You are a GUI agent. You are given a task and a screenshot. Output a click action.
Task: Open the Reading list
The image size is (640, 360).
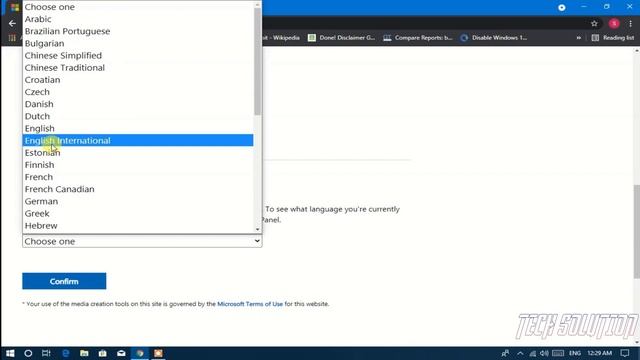[x=613, y=38]
